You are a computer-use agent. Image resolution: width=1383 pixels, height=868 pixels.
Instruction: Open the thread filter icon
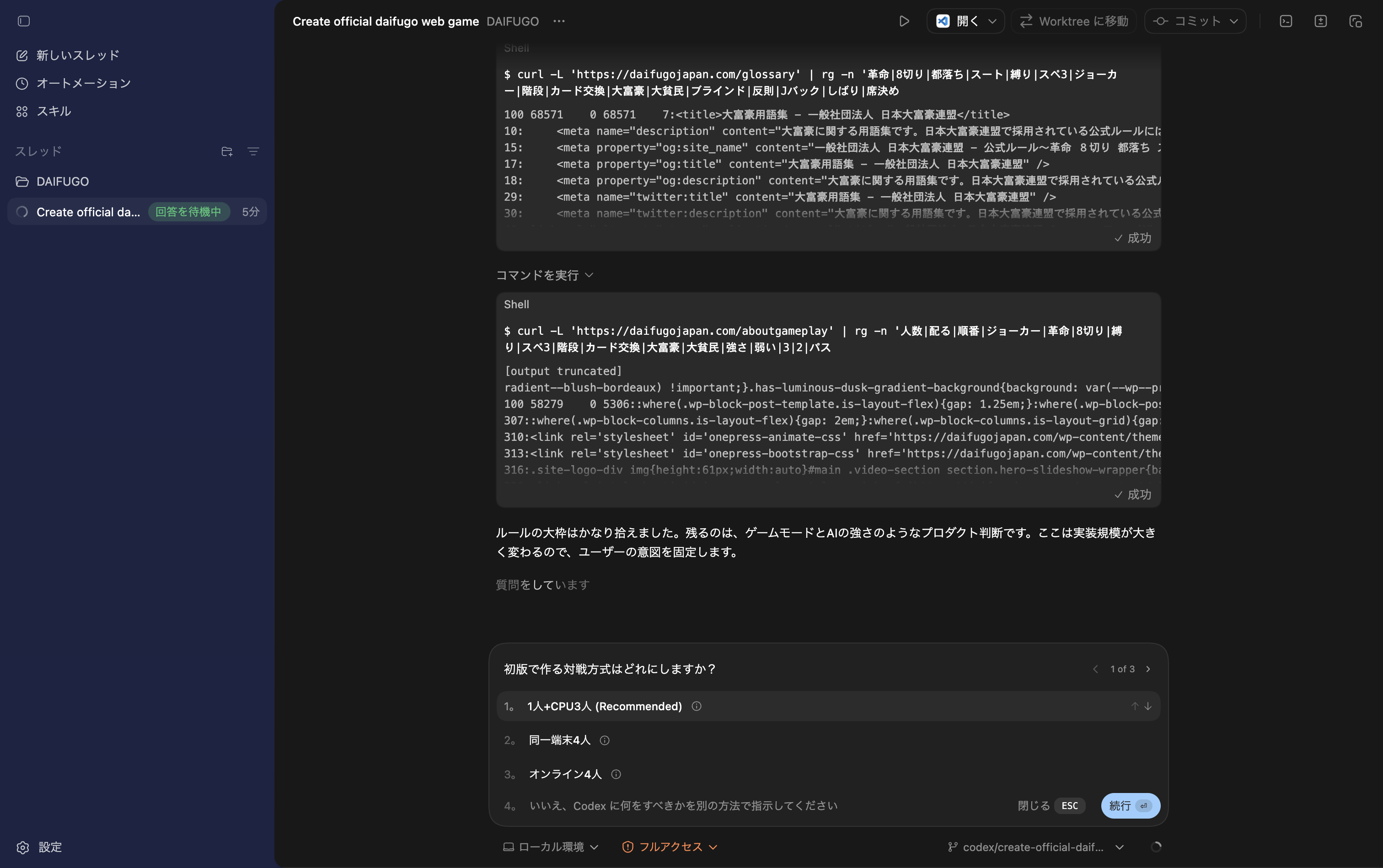tap(252, 151)
